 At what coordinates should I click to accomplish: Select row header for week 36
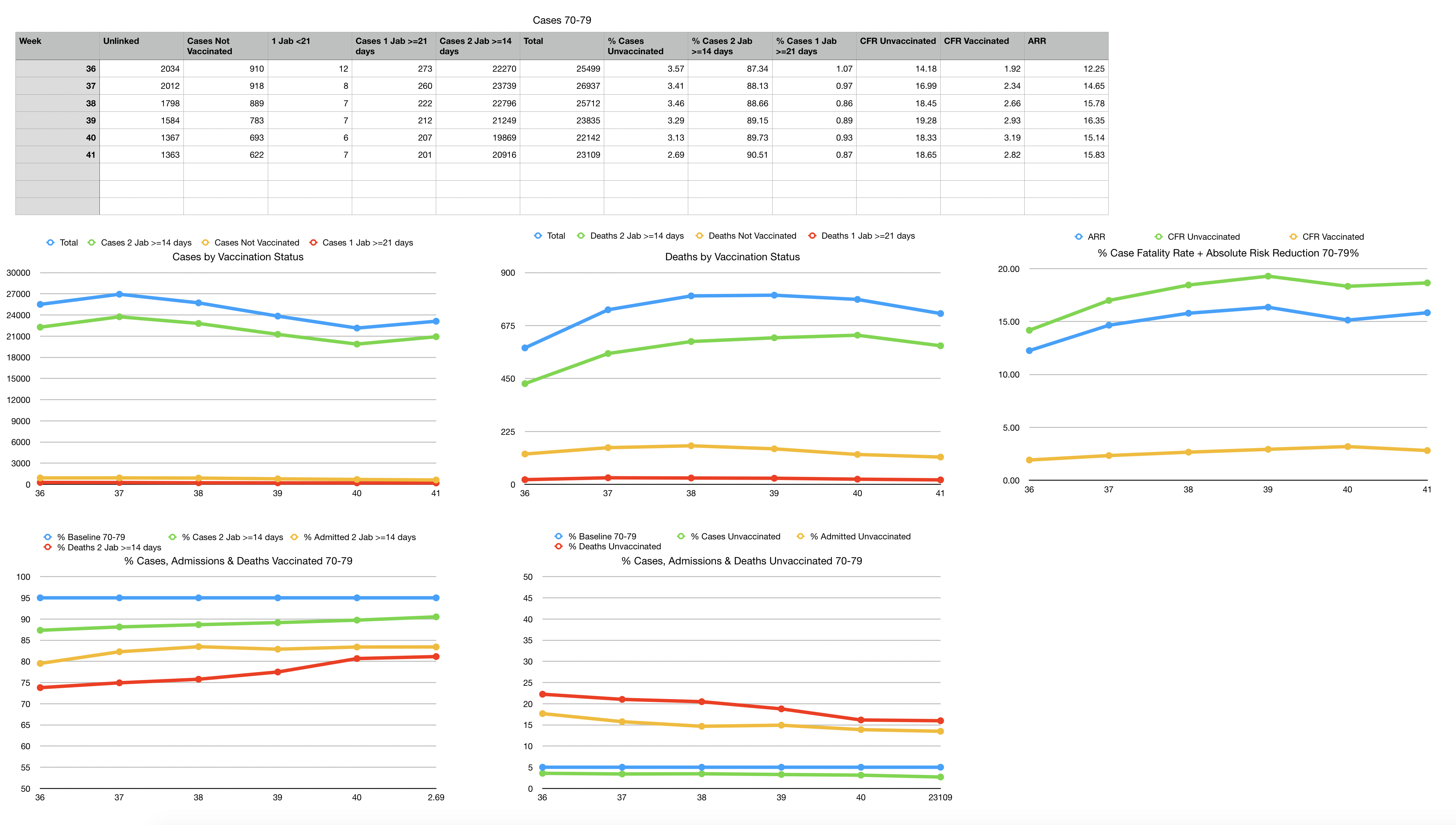pyautogui.click(x=57, y=69)
